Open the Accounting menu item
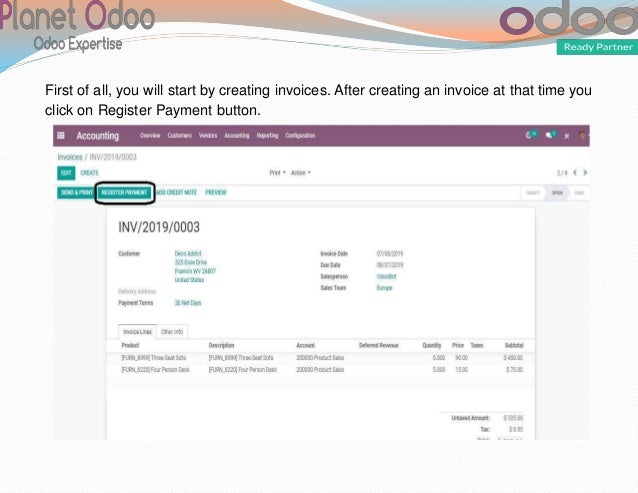638x493 pixels. [x=237, y=135]
